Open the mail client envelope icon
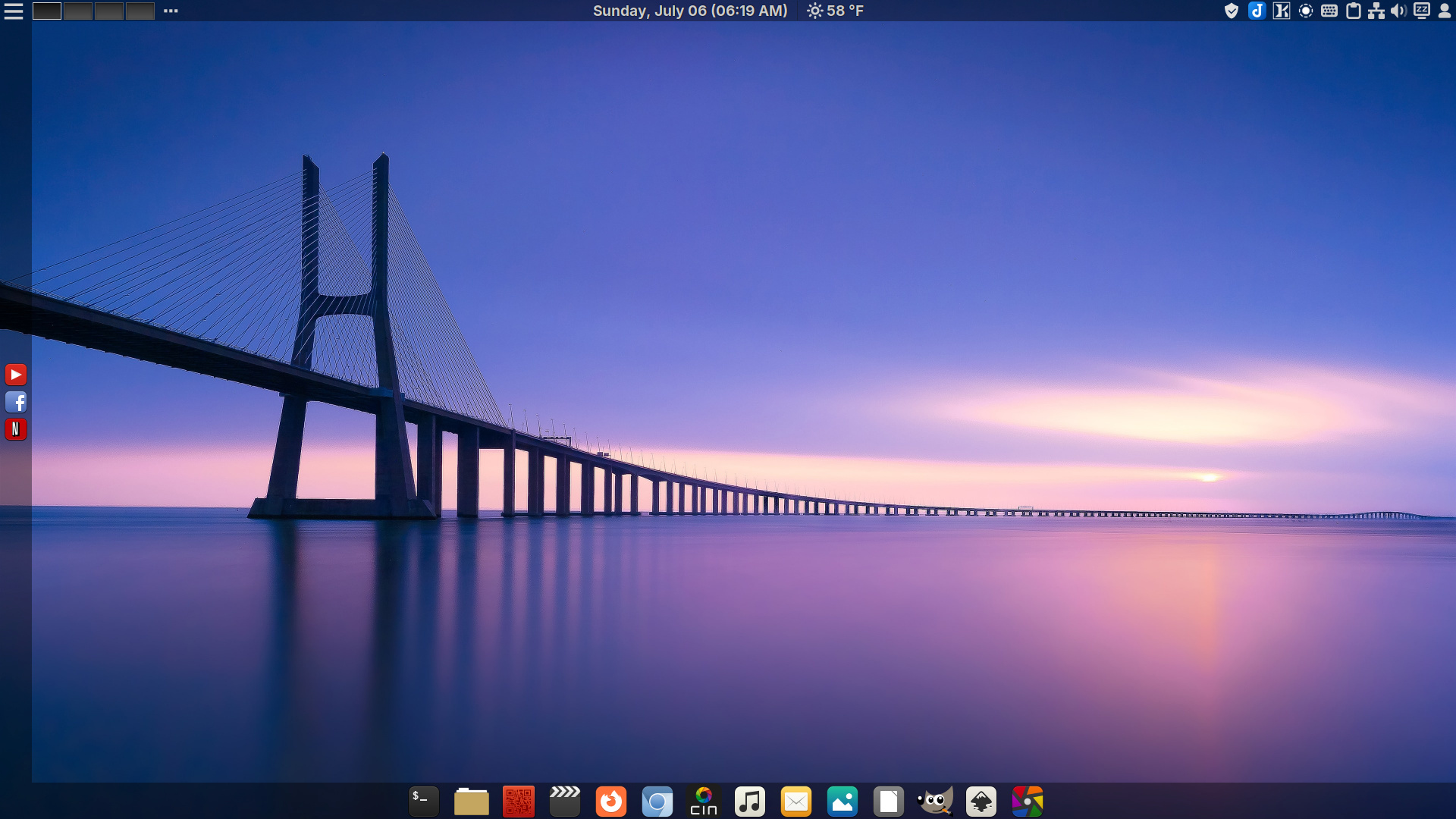1456x819 pixels. 796,802
